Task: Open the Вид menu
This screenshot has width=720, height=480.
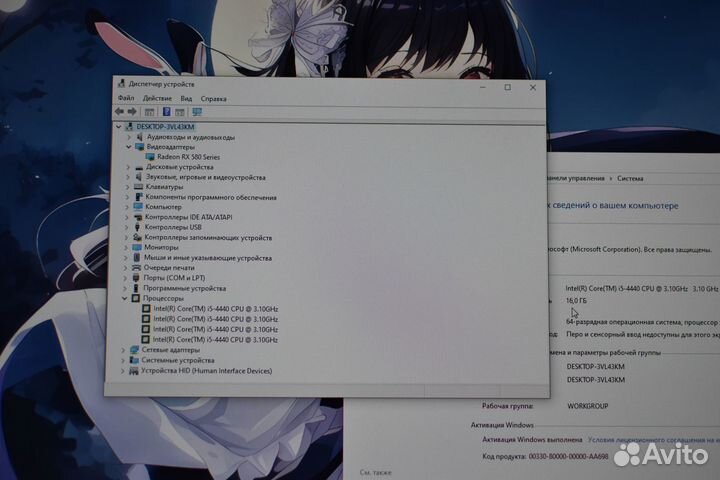Action: point(186,99)
